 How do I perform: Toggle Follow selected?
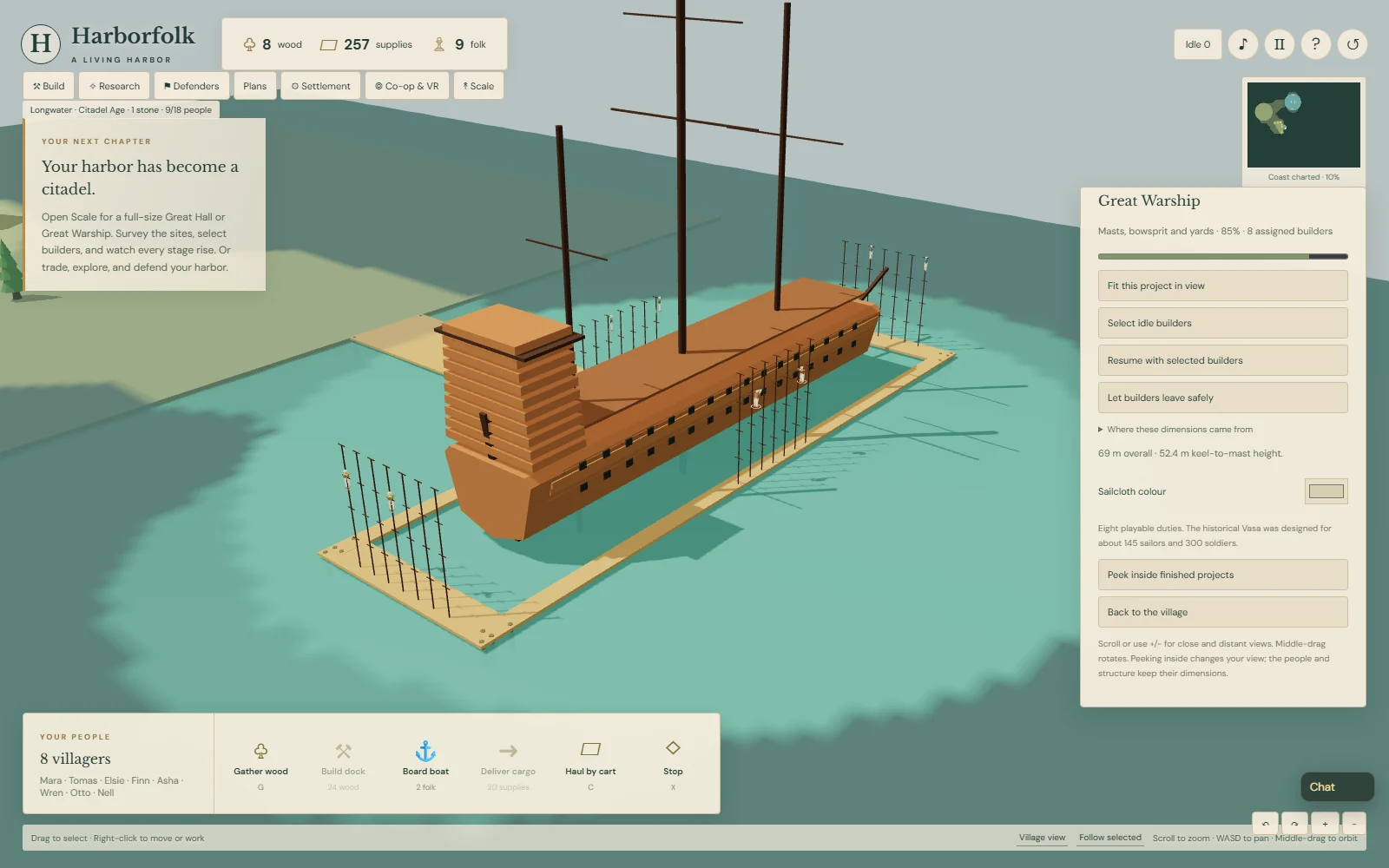(x=1110, y=838)
